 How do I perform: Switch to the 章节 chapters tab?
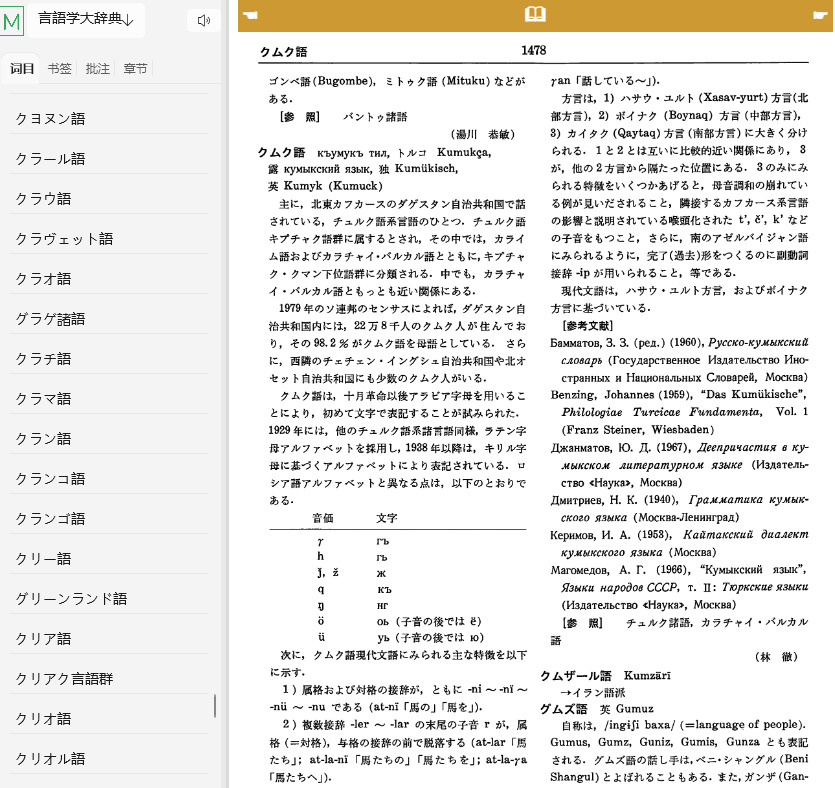click(135, 69)
